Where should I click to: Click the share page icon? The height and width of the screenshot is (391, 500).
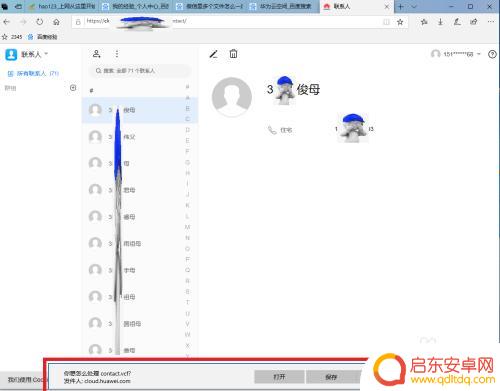point(473,22)
